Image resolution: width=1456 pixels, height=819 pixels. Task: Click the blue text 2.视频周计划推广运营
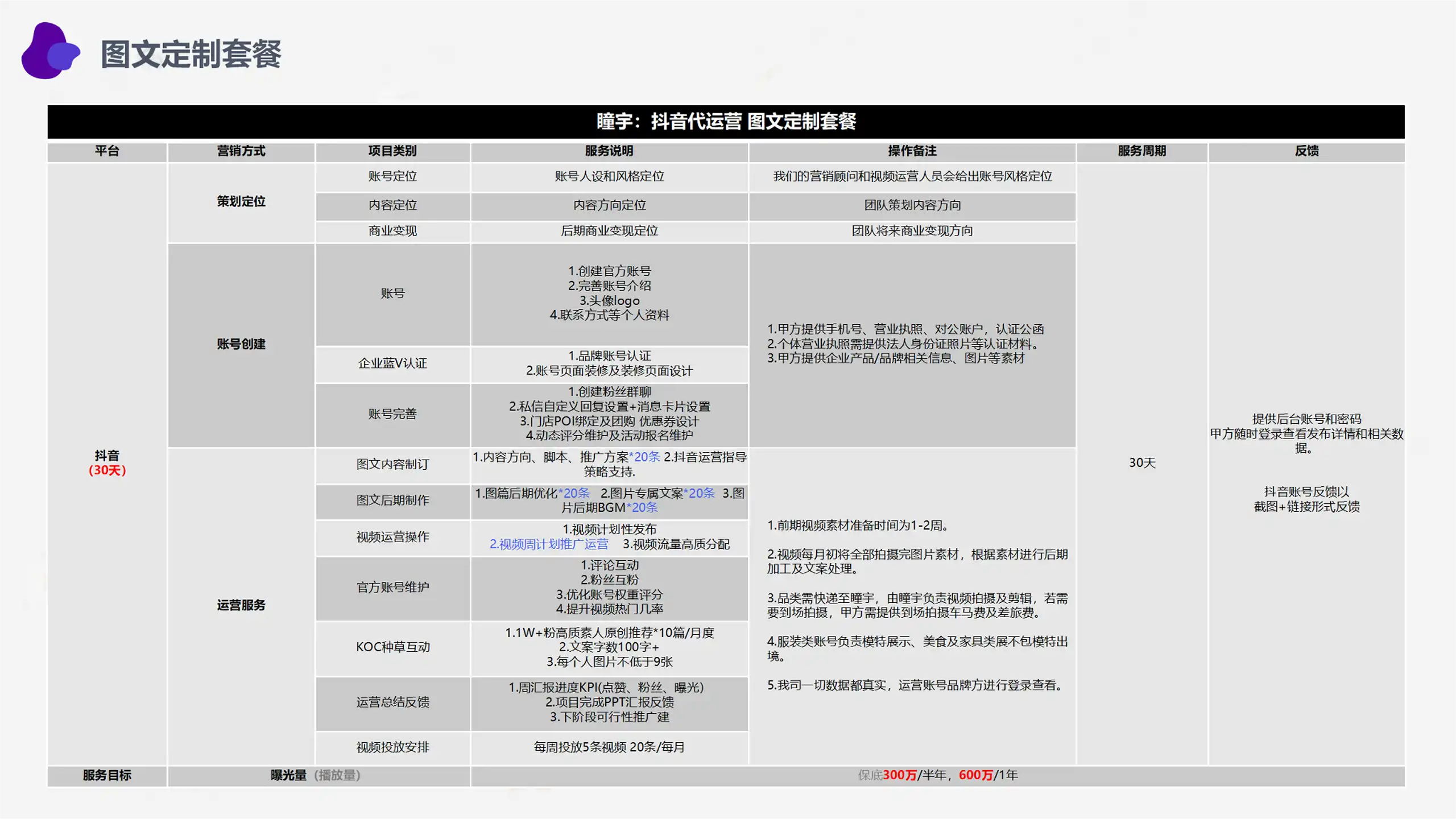click(x=549, y=545)
